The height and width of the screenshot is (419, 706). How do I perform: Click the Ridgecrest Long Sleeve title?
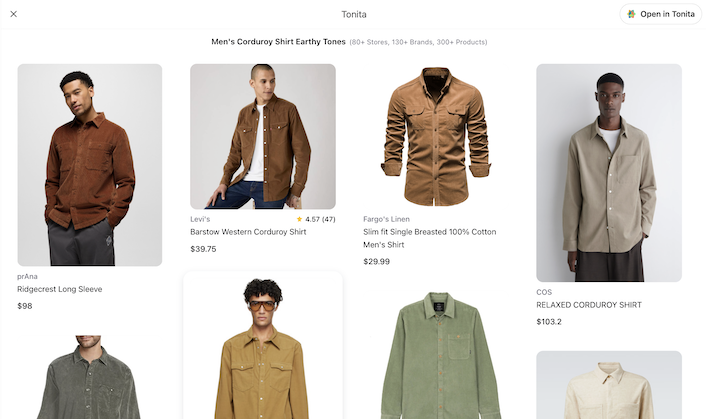click(x=60, y=290)
